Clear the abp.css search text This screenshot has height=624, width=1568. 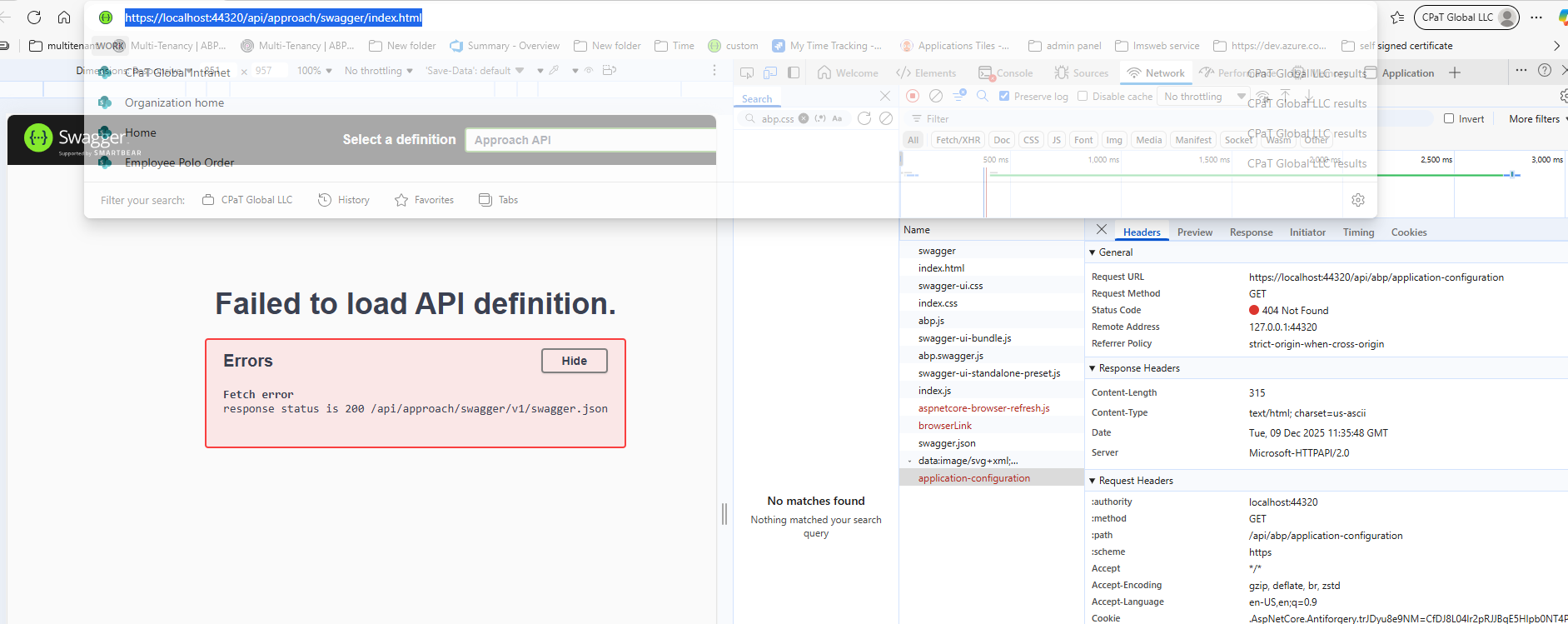coord(804,118)
